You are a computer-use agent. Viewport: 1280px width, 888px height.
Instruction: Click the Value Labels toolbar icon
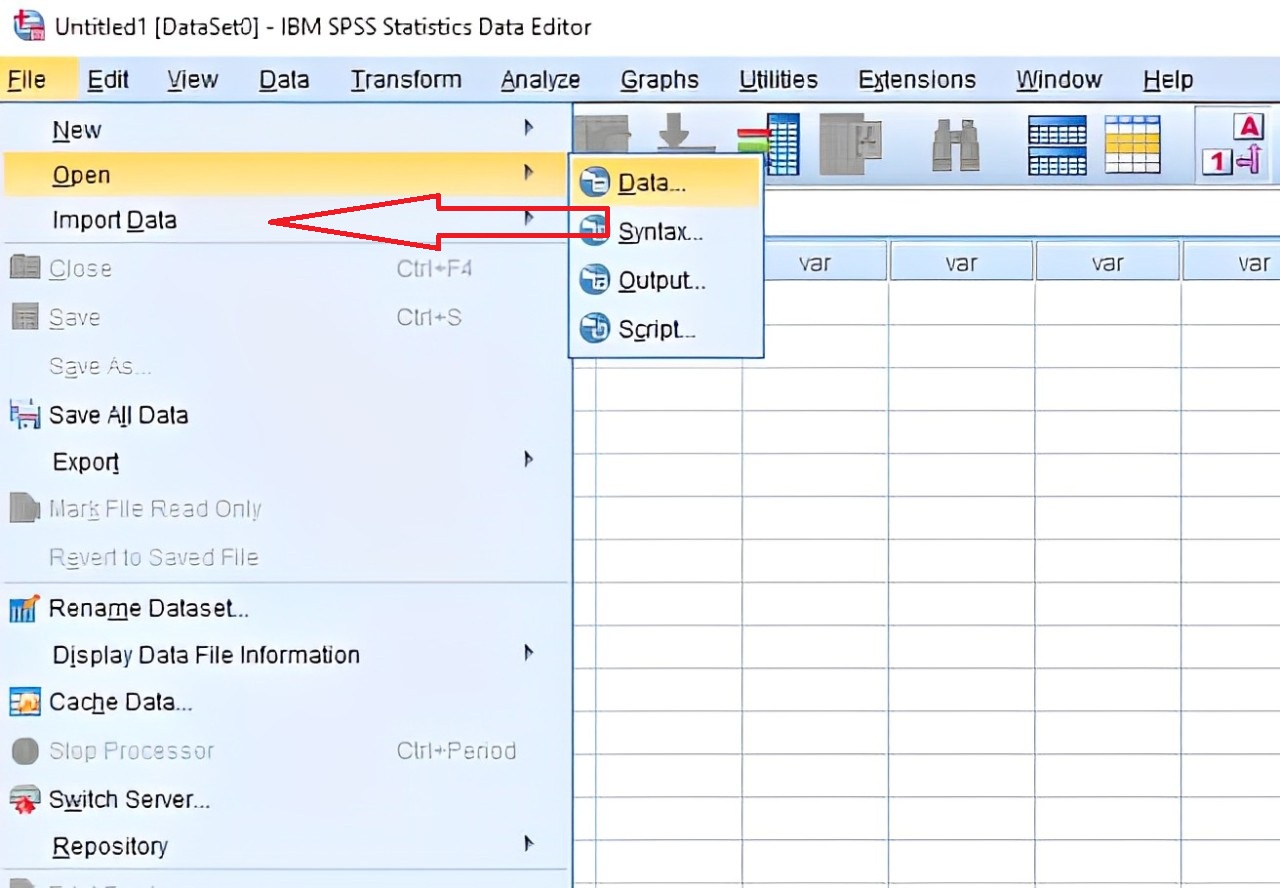click(x=1235, y=145)
